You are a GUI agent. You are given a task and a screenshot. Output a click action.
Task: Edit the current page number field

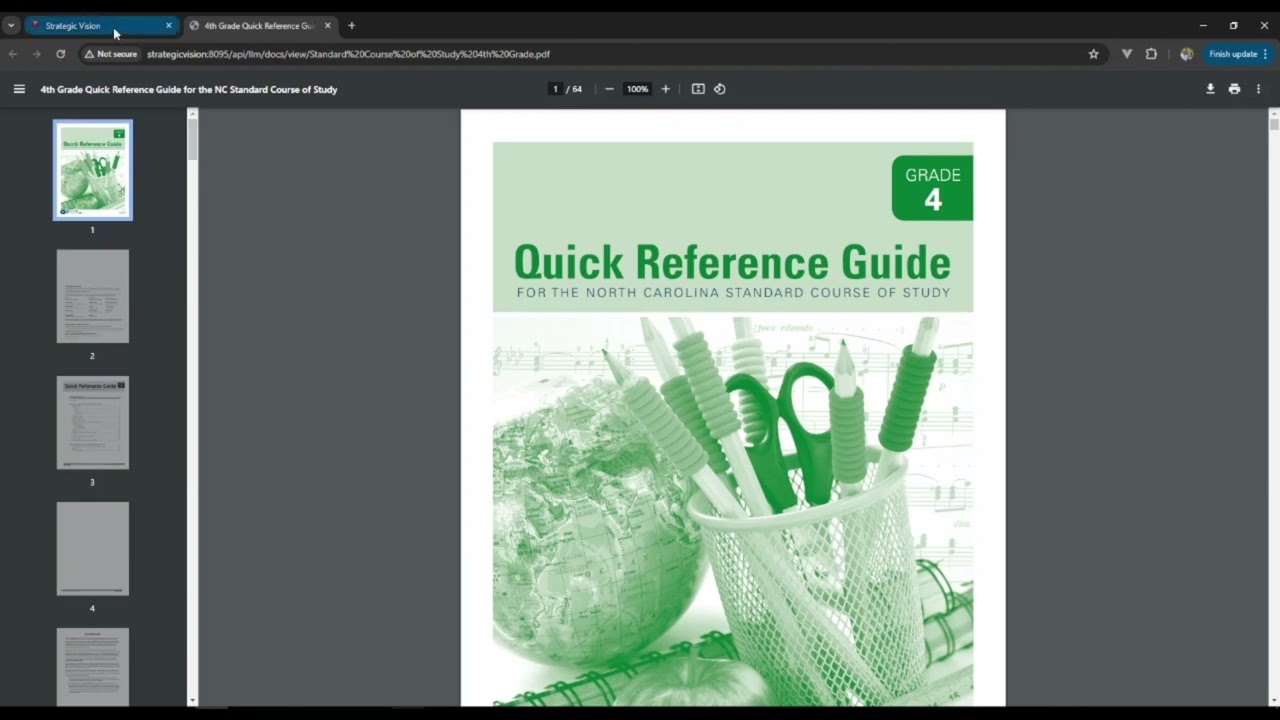click(555, 89)
